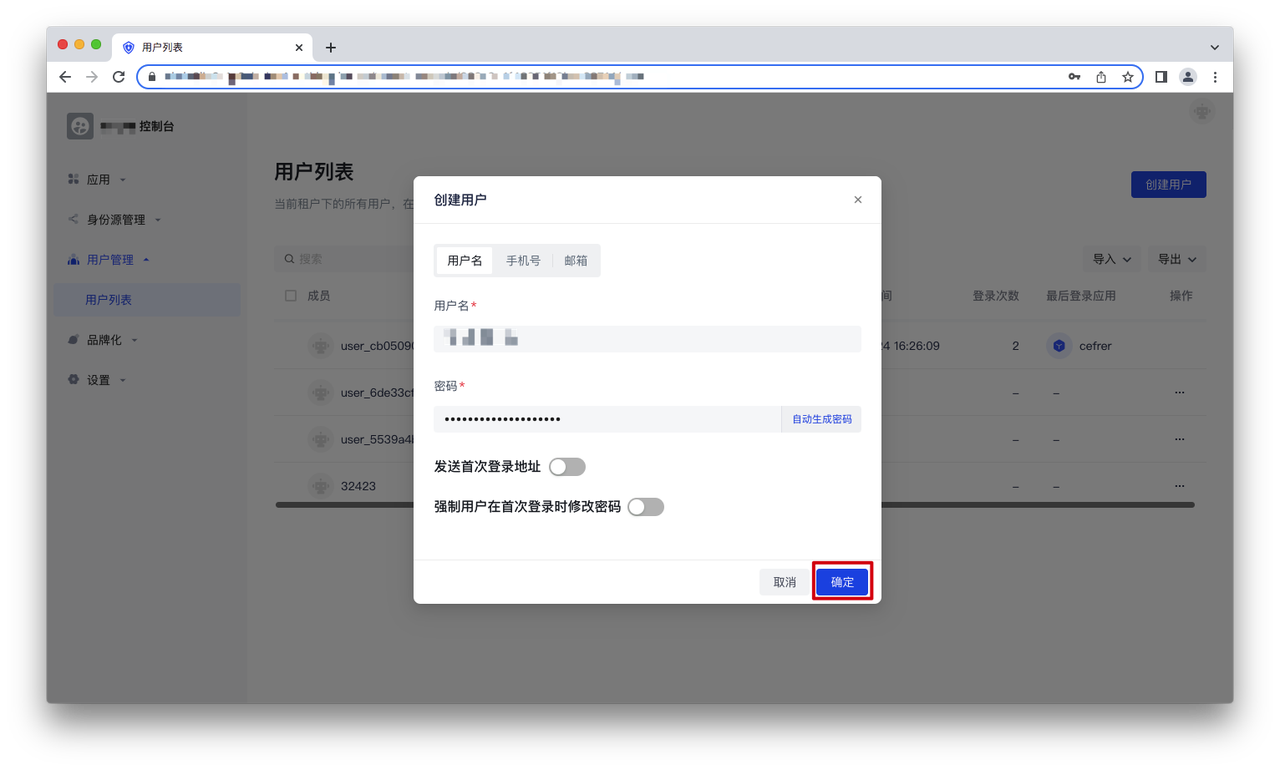Click the 确定 button

842,582
